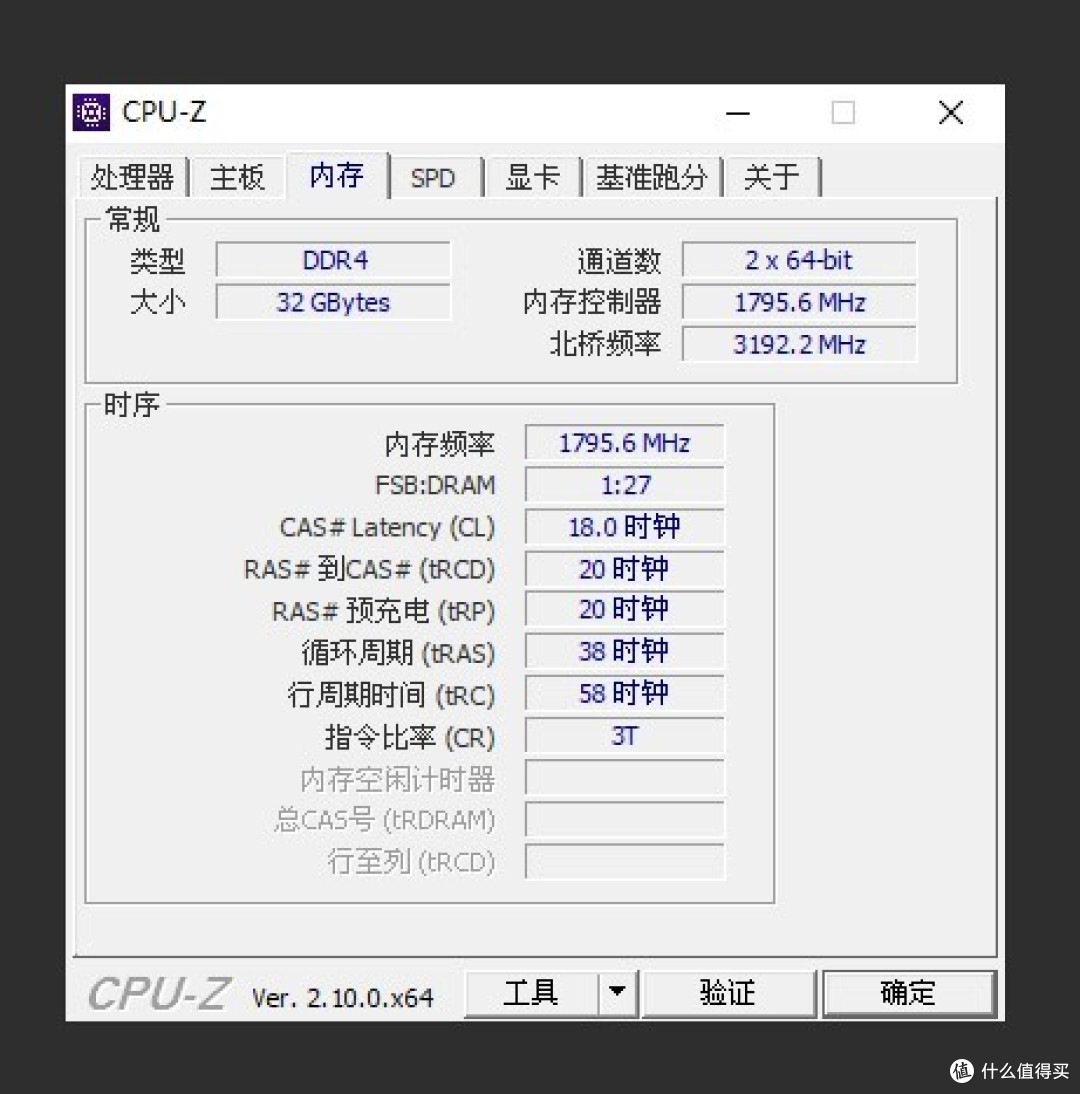
Task: Click the 内存频率 1795.6 MHz field
Action: pyautogui.click(x=624, y=443)
